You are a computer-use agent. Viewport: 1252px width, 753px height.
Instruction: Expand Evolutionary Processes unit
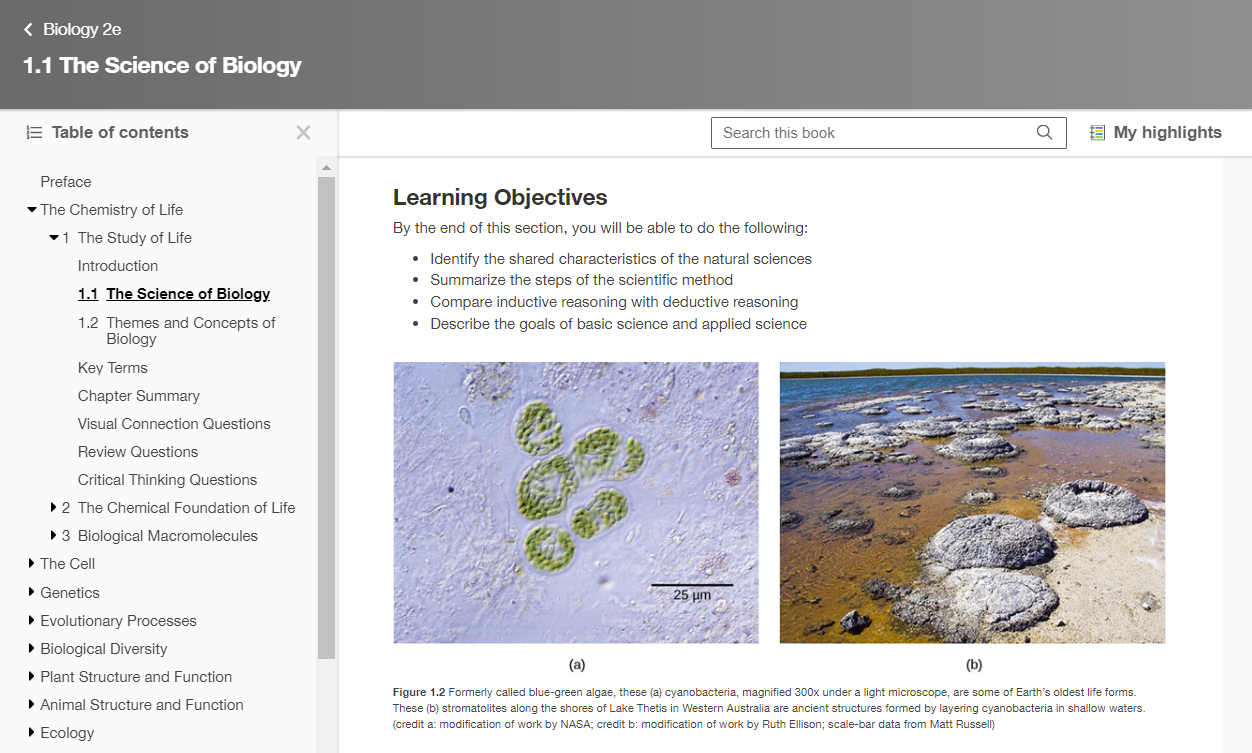31,620
